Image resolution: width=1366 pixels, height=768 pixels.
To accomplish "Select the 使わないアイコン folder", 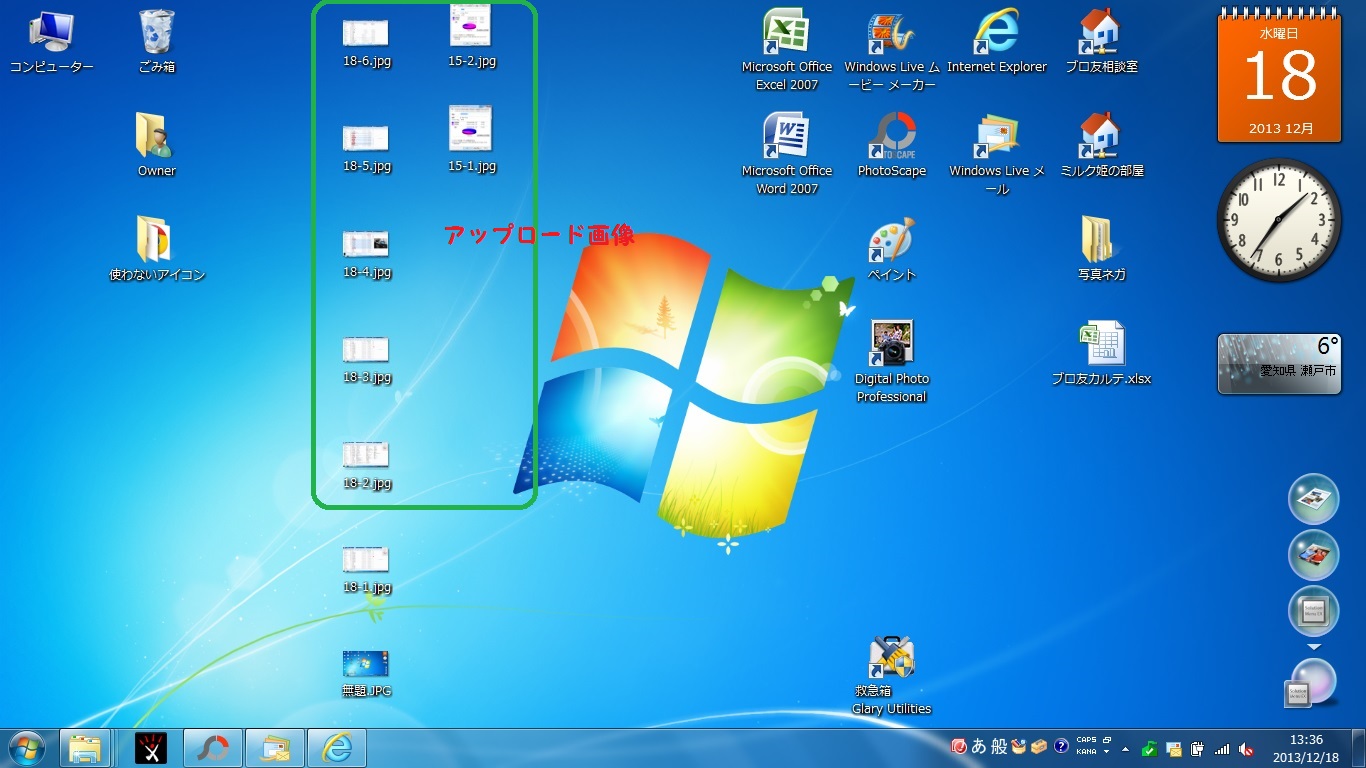I will [157, 248].
